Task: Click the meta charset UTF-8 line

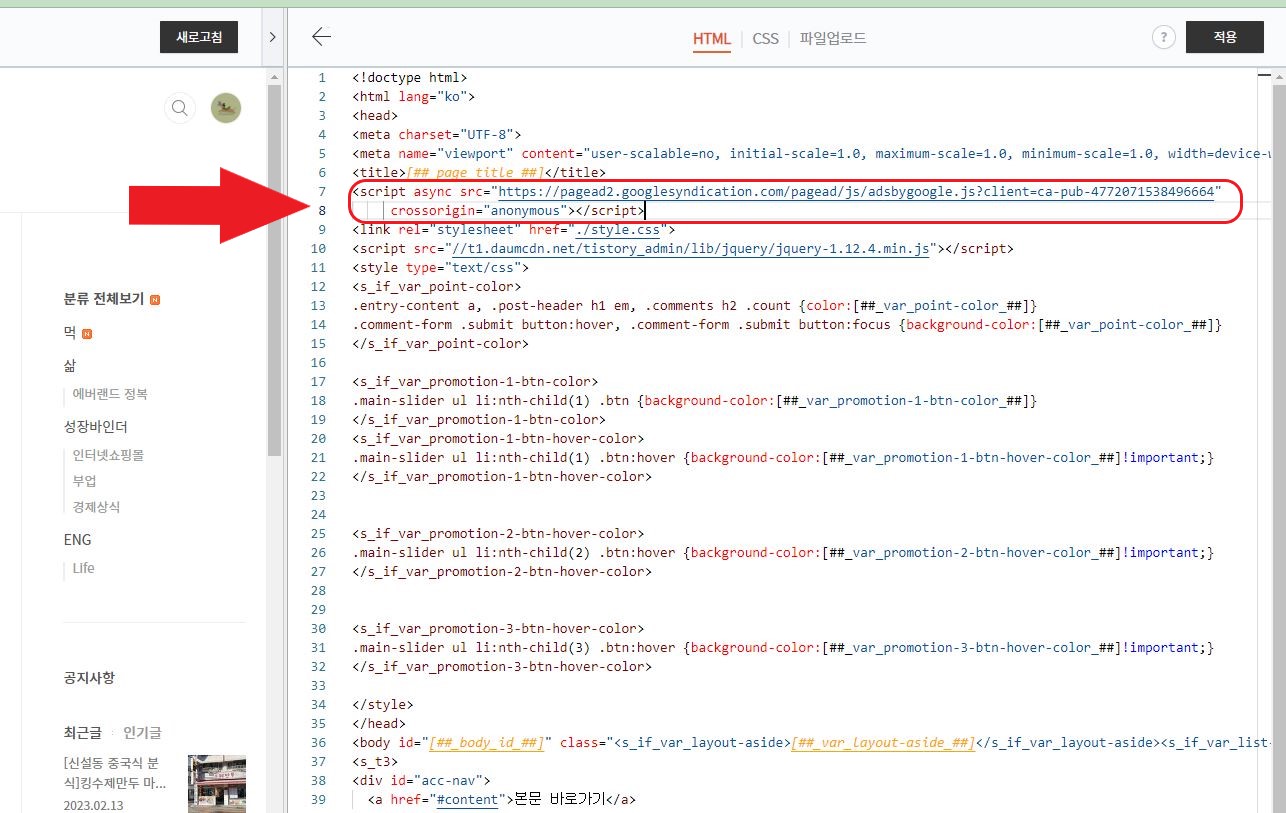Action: [437, 134]
